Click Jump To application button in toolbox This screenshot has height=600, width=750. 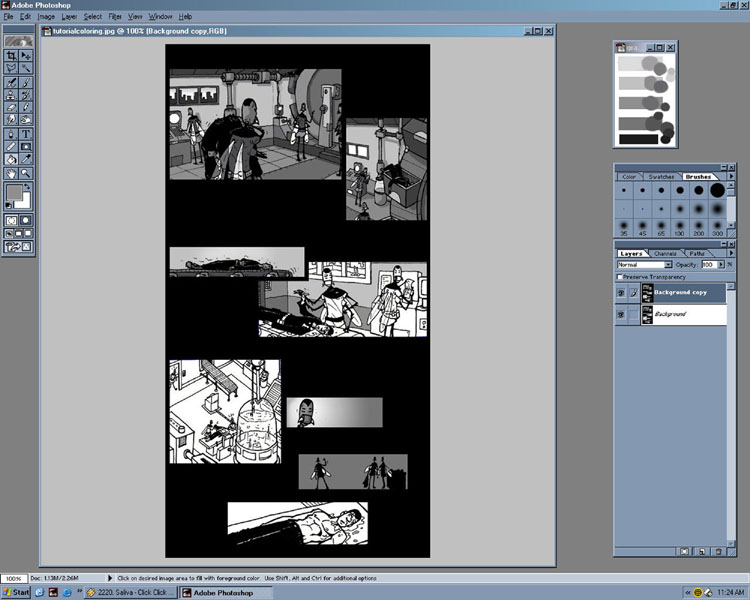pos(19,247)
